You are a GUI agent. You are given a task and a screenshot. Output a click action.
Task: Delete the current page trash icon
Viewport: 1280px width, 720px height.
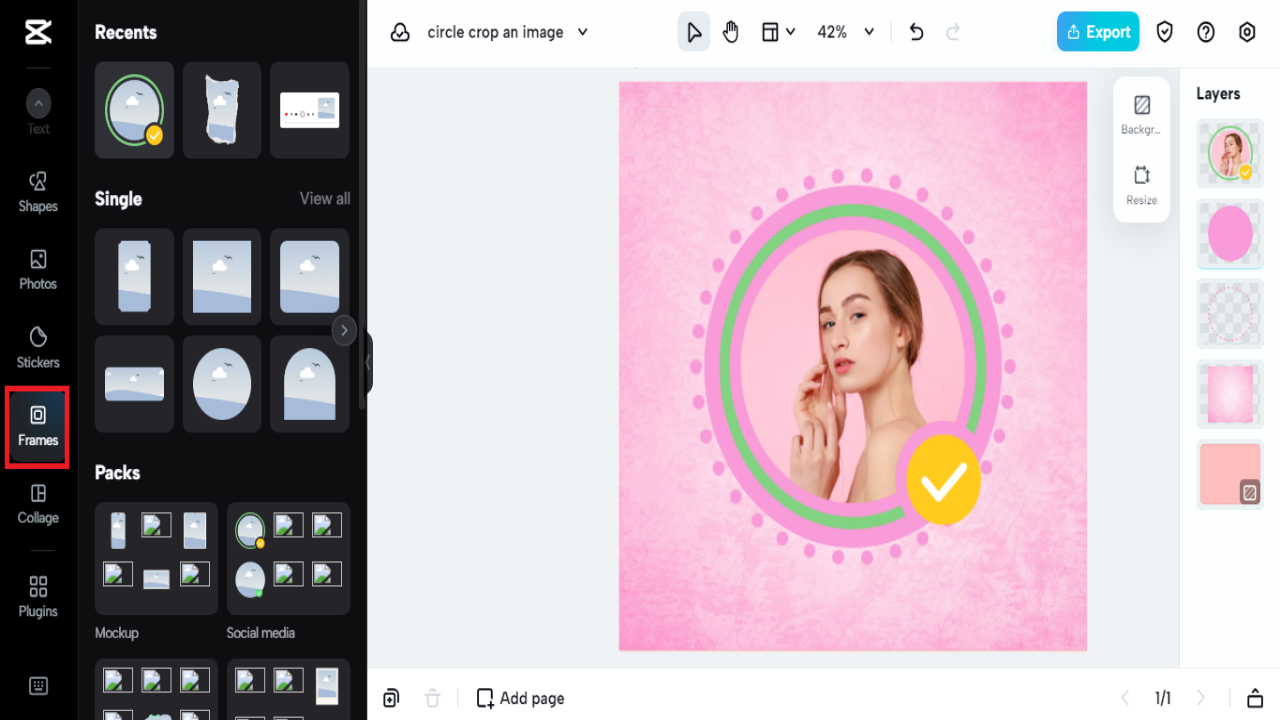coord(432,698)
